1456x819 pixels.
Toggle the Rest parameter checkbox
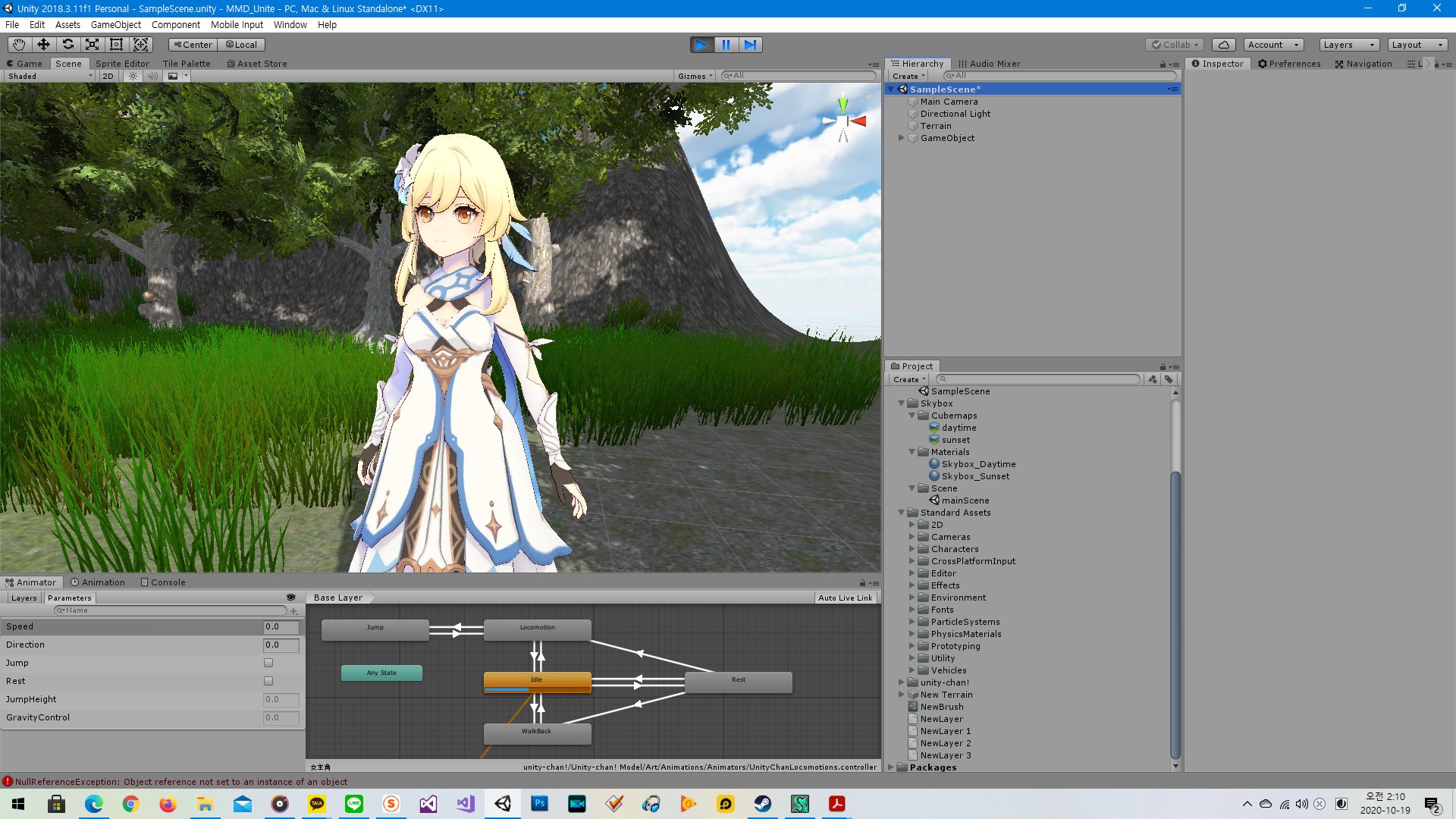(268, 681)
